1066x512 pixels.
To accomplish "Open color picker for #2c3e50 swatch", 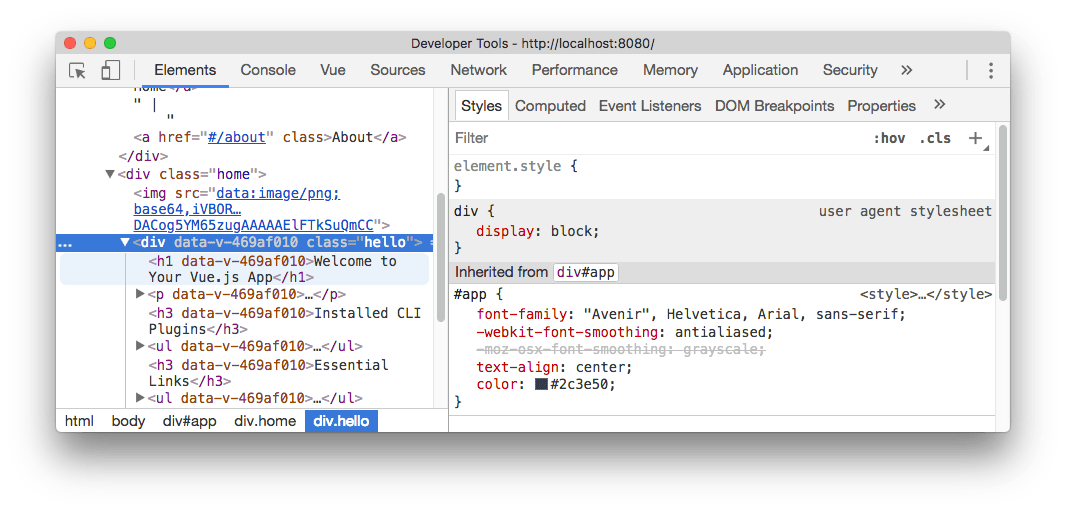I will [541, 384].
